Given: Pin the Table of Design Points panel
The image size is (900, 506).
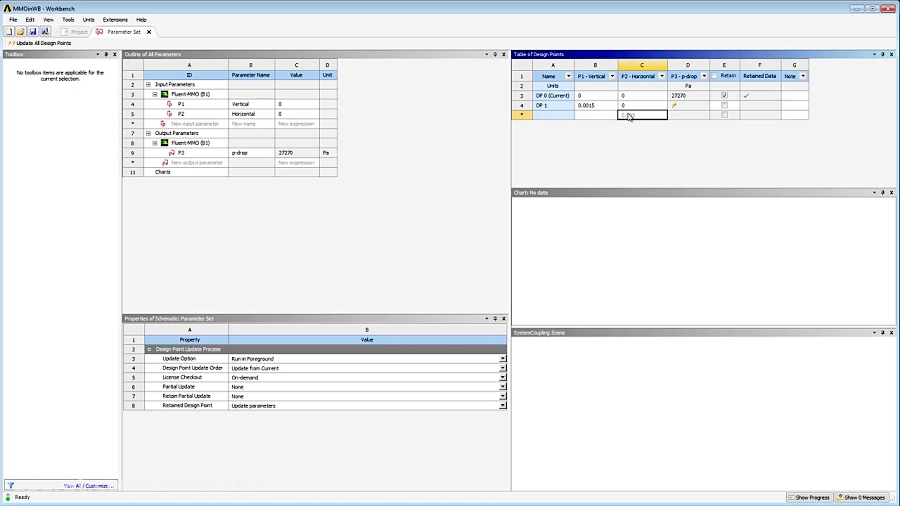Looking at the screenshot, I should (x=887, y=54).
